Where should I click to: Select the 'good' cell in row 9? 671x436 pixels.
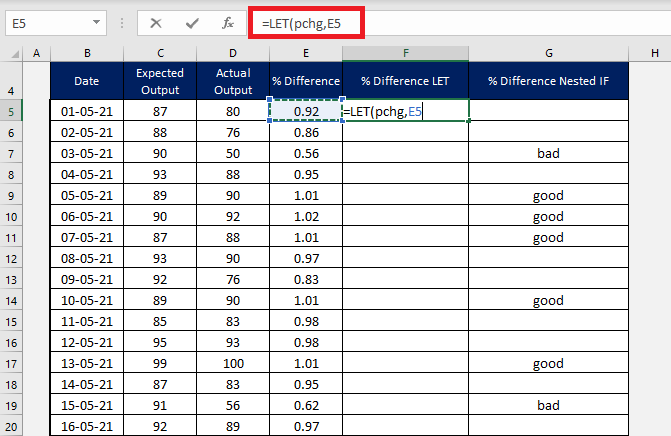[549, 195]
